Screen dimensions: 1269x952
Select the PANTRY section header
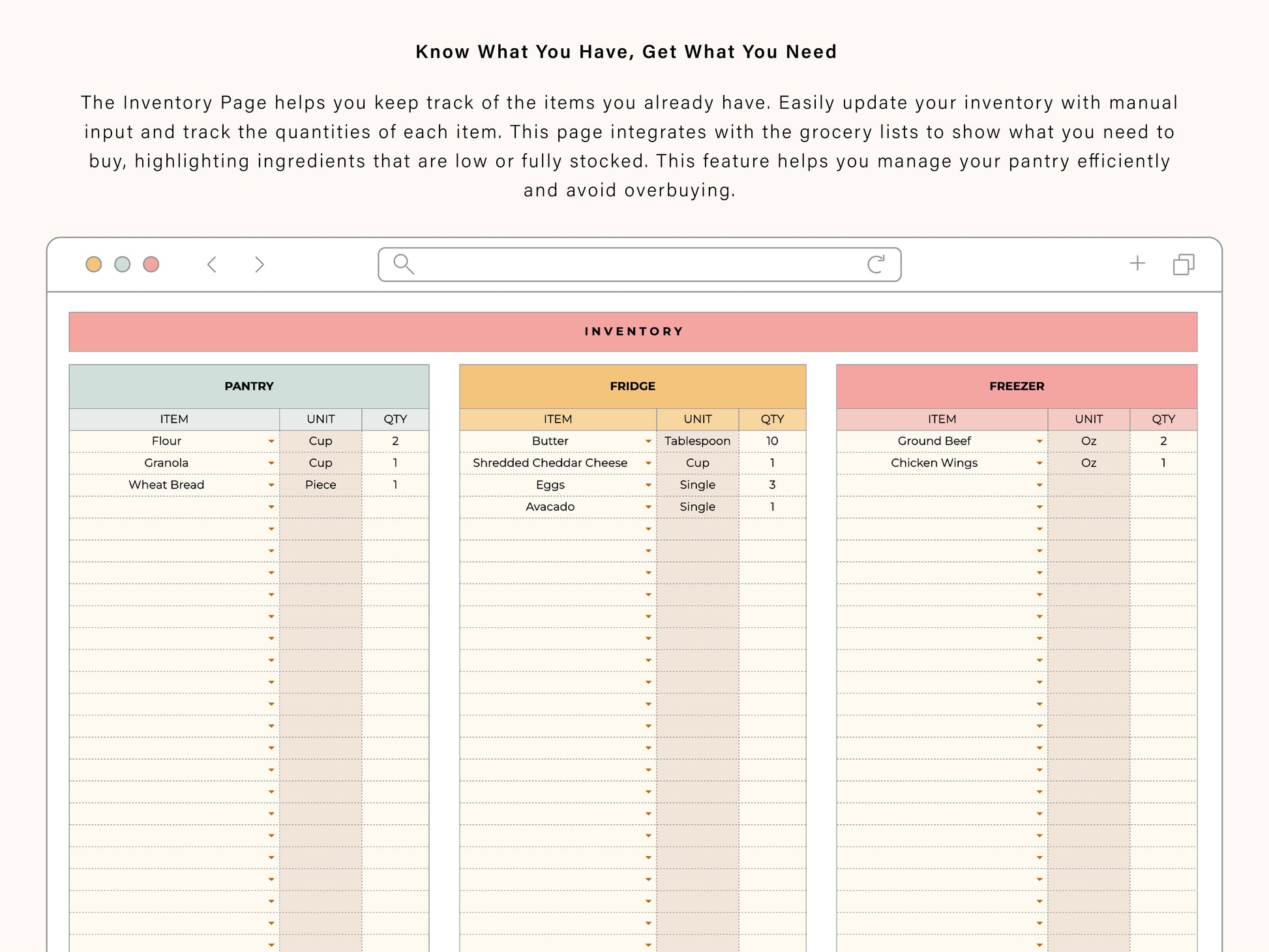(x=249, y=386)
